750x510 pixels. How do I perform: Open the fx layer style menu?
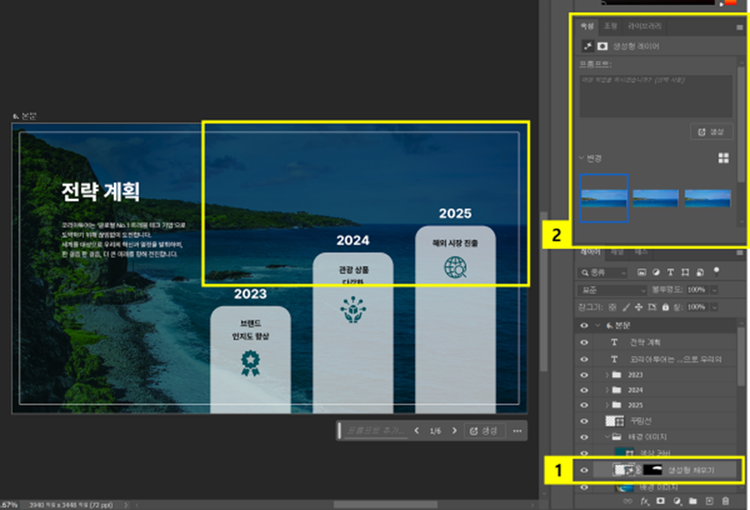click(x=645, y=501)
